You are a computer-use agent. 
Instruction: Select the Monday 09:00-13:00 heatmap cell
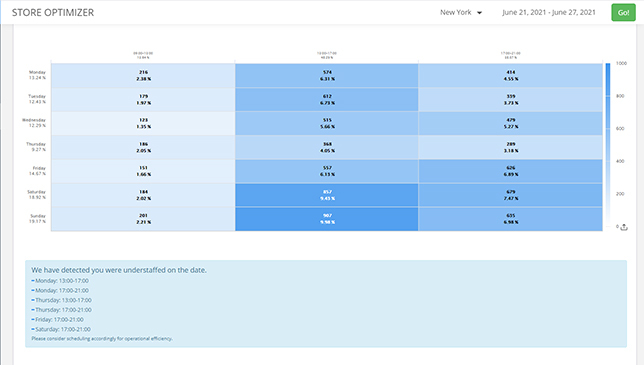tap(143, 76)
